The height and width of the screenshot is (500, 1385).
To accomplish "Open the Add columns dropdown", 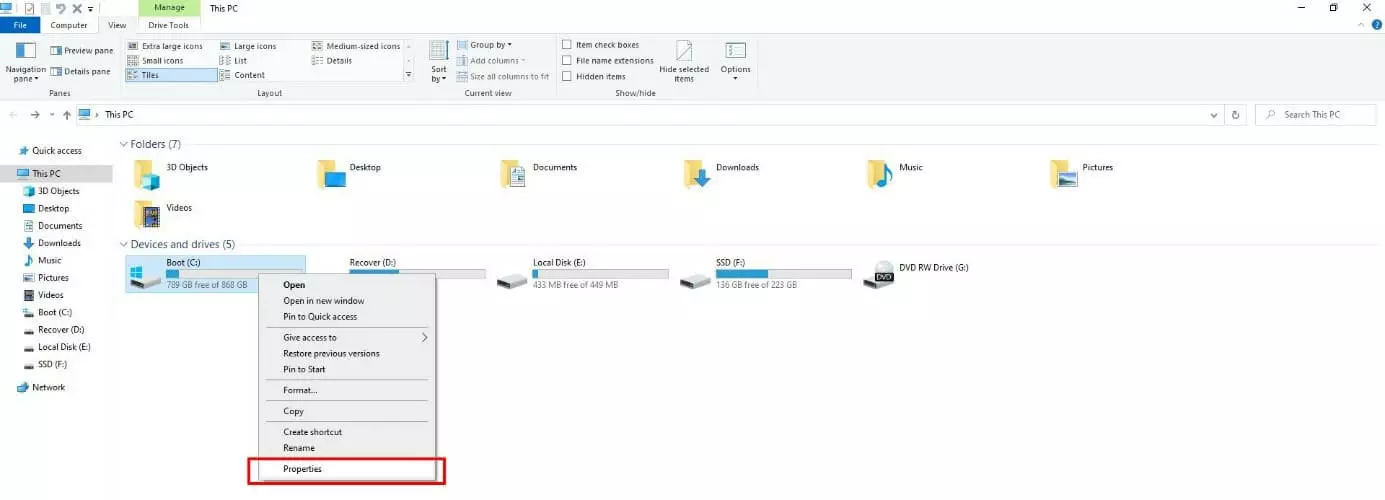I will coord(489,61).
